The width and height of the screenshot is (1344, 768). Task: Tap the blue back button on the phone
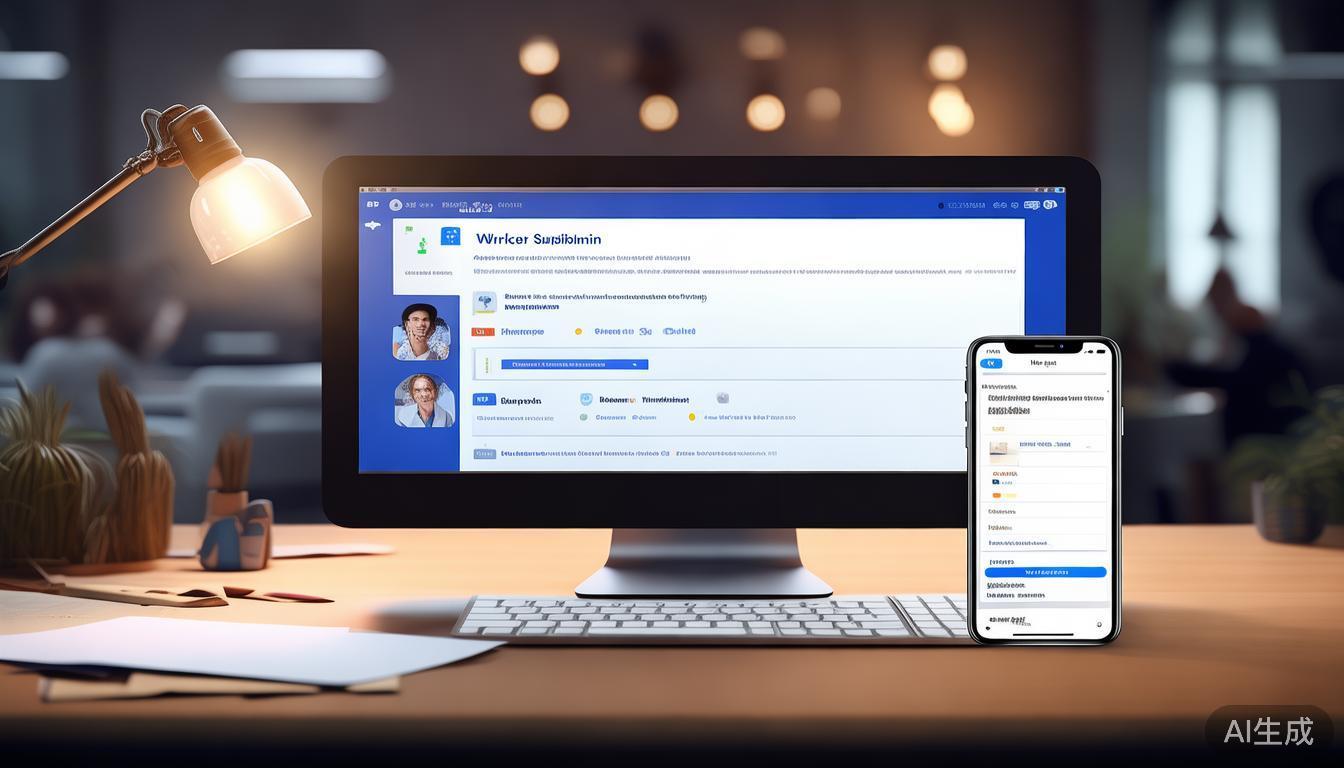(992, 363)
